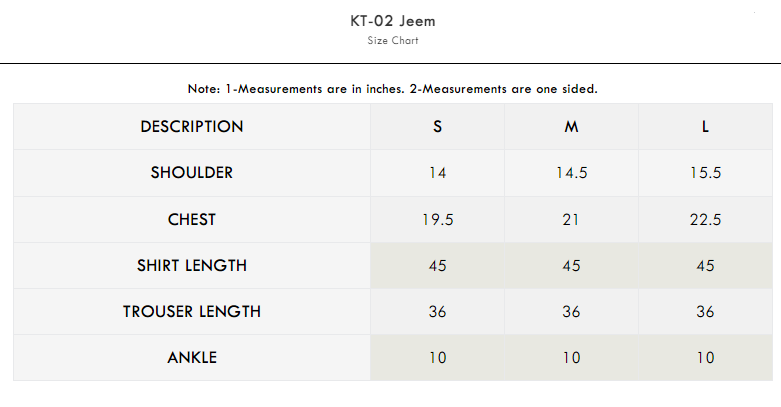Screen dimensions: 781x407
Task: Select shirt length 45 in M column
Action: pos(571,266)
